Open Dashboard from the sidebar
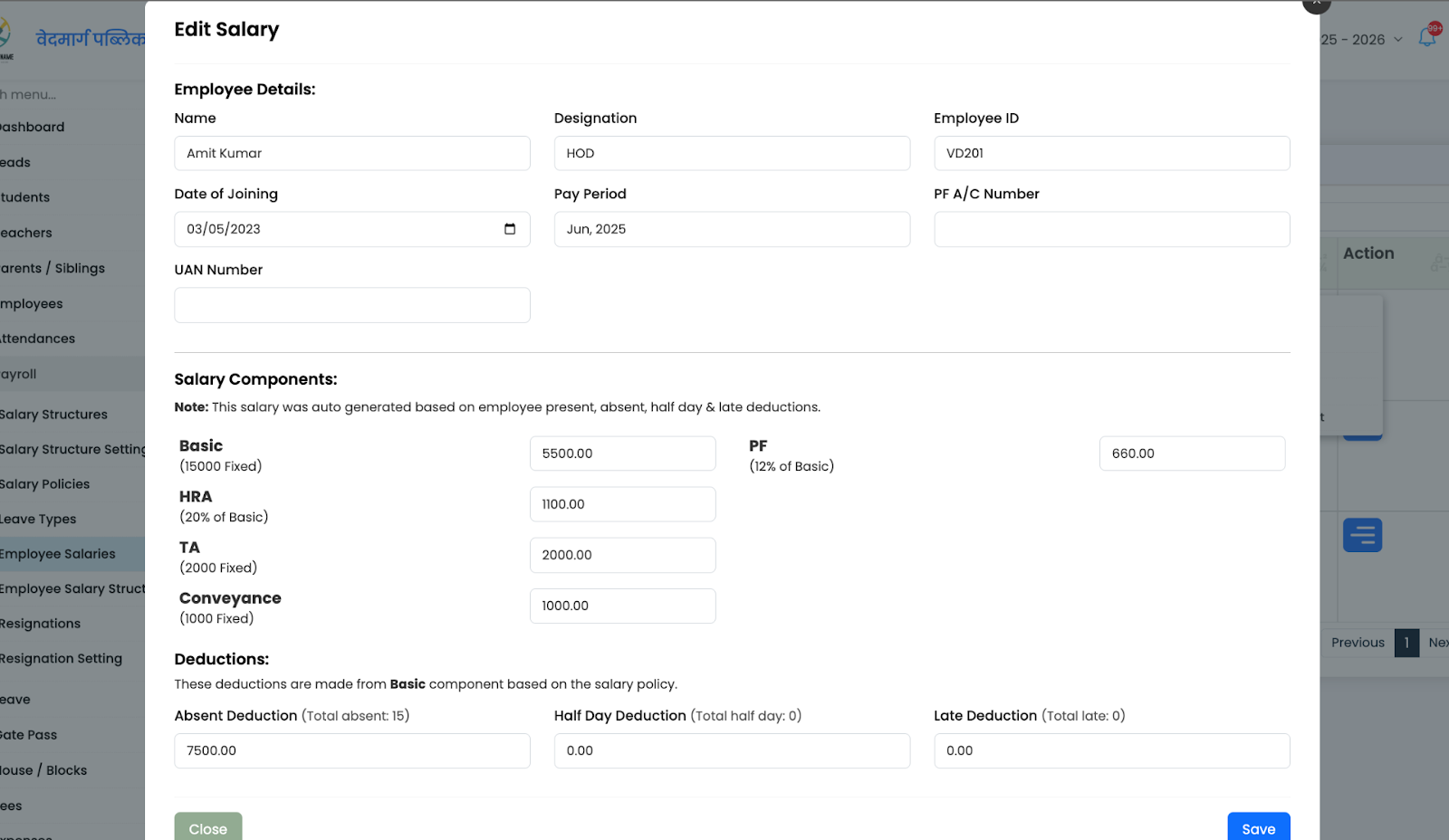 [x=33, y=127]
